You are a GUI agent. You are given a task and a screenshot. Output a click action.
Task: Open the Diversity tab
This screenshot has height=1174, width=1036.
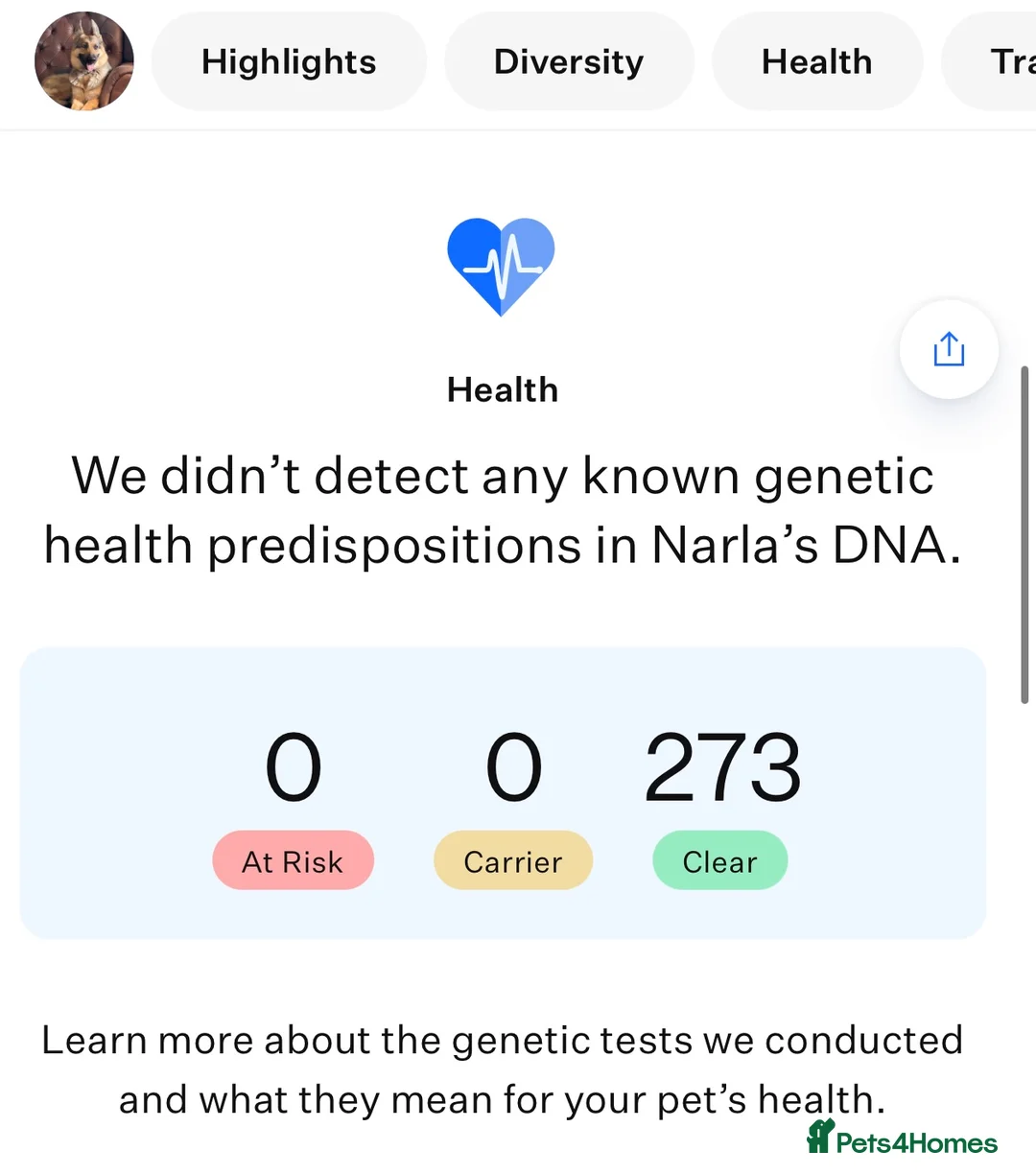[569, 62]
